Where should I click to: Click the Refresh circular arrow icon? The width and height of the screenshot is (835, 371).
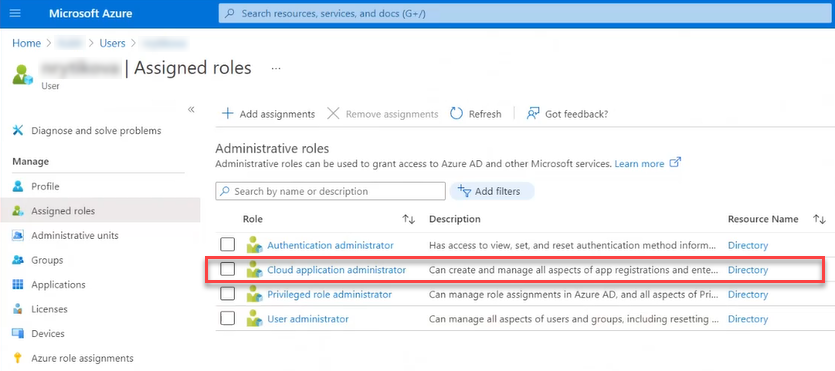coord(456,113)
